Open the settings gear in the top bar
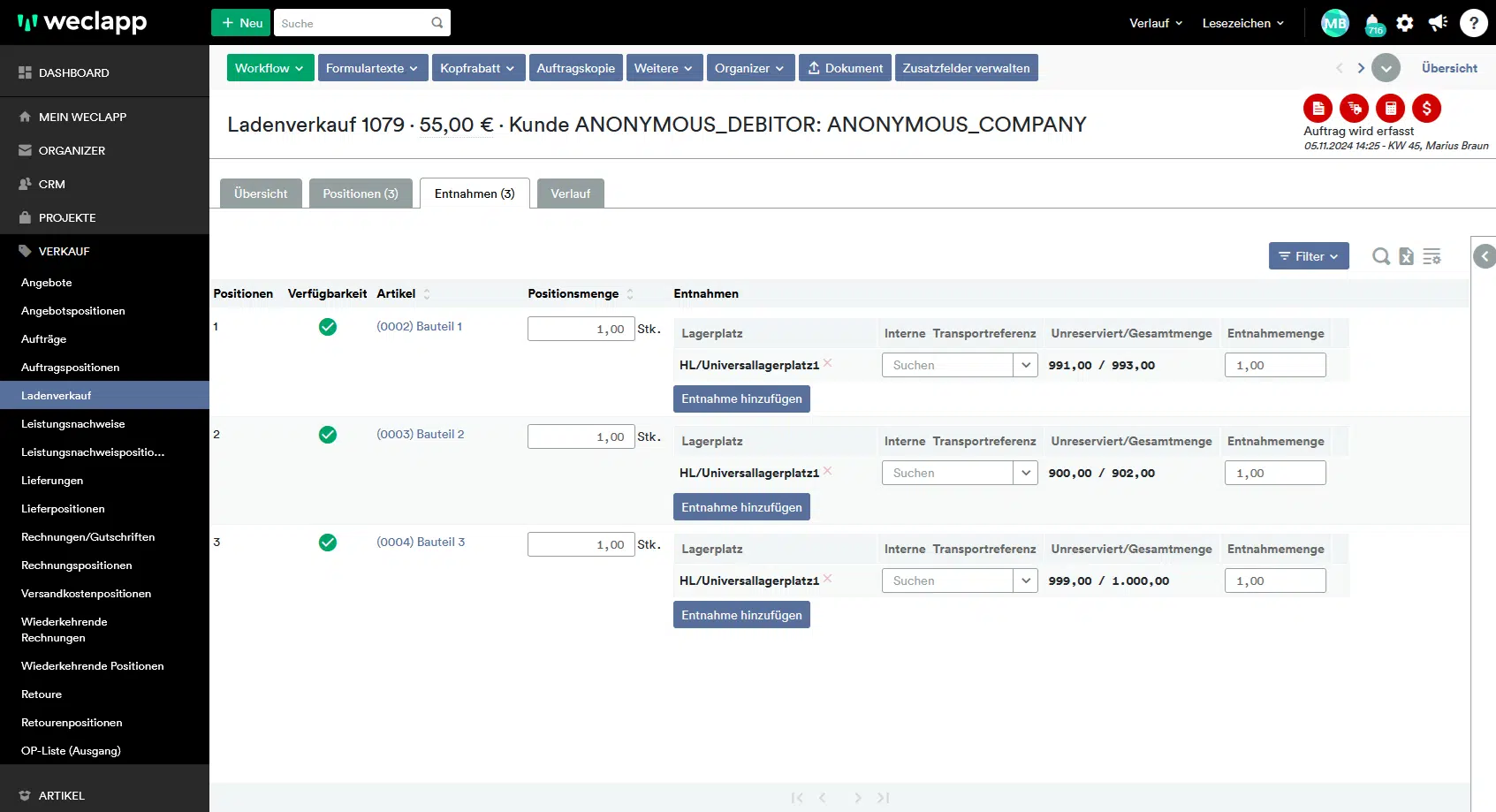The width and height of the screenshot is (1496, 812). [x=1405, y=23]
